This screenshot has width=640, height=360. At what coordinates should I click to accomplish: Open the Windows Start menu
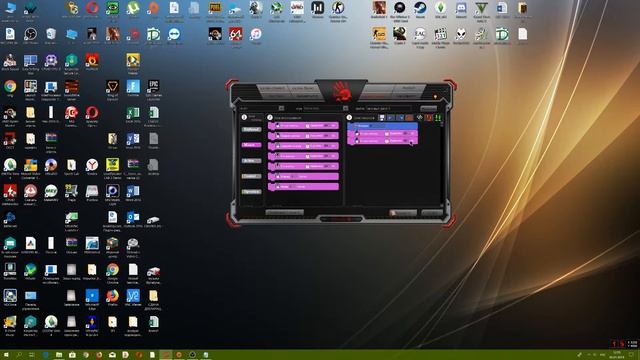point(6,355)
